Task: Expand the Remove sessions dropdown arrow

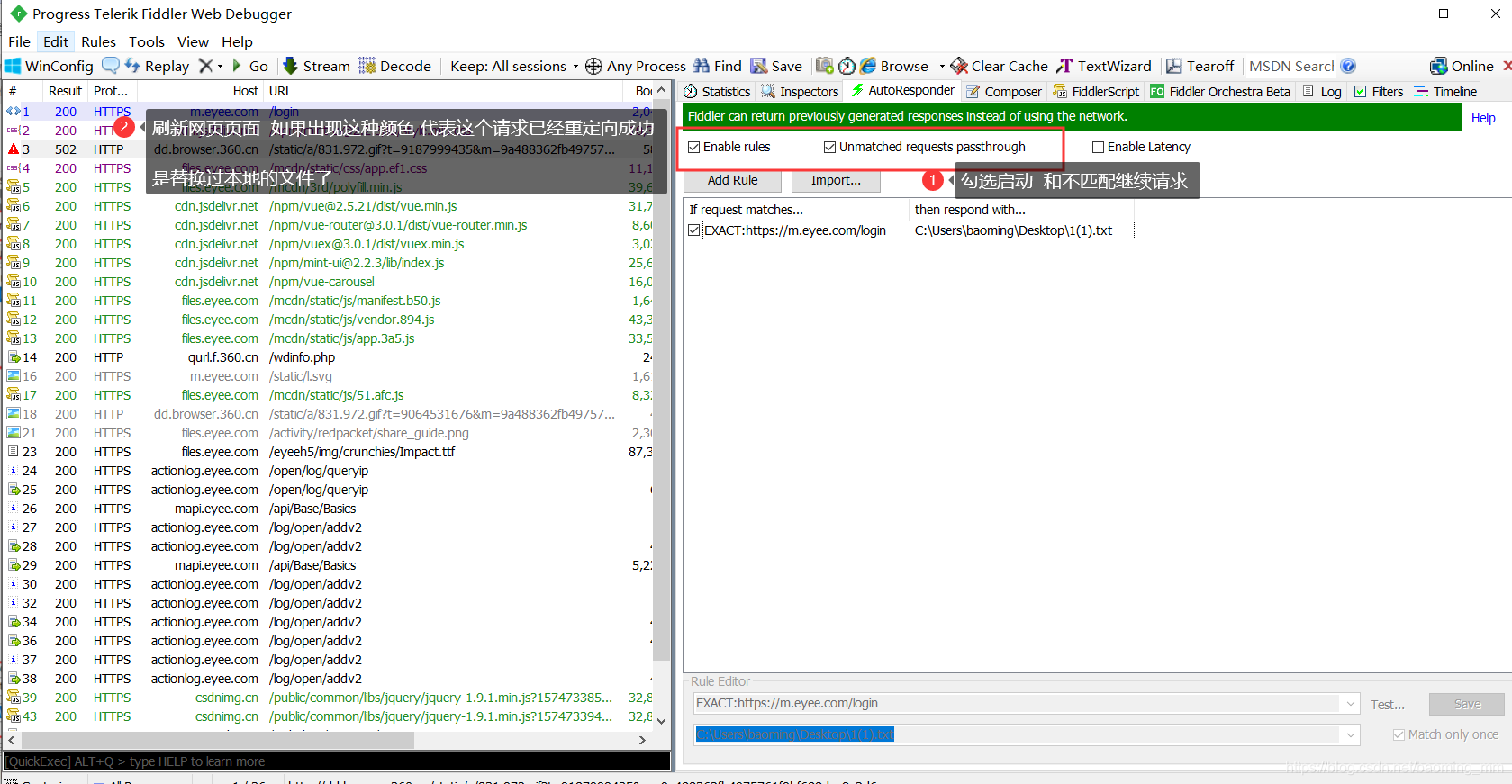Action: coord(220,66)
